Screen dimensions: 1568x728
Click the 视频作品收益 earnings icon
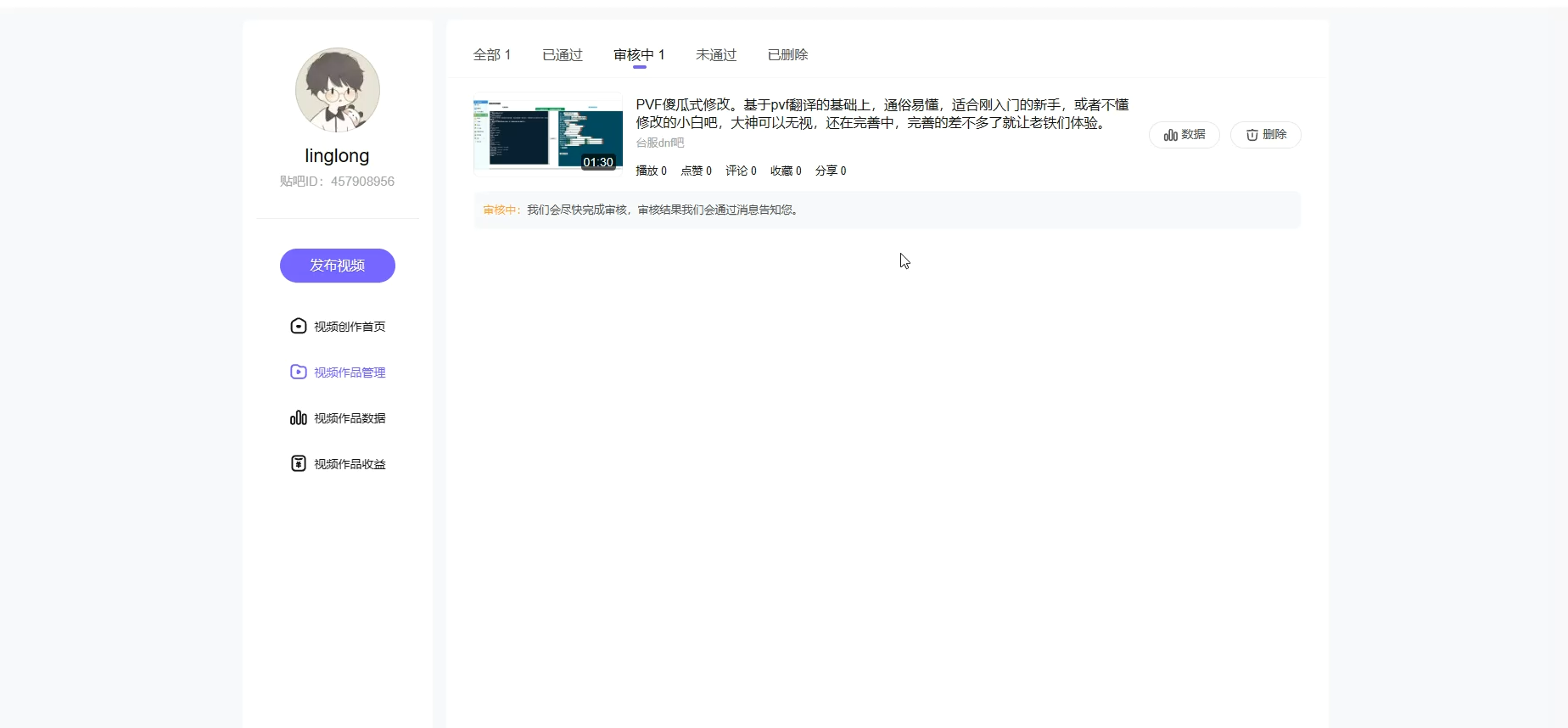click(x=299, y=463)
